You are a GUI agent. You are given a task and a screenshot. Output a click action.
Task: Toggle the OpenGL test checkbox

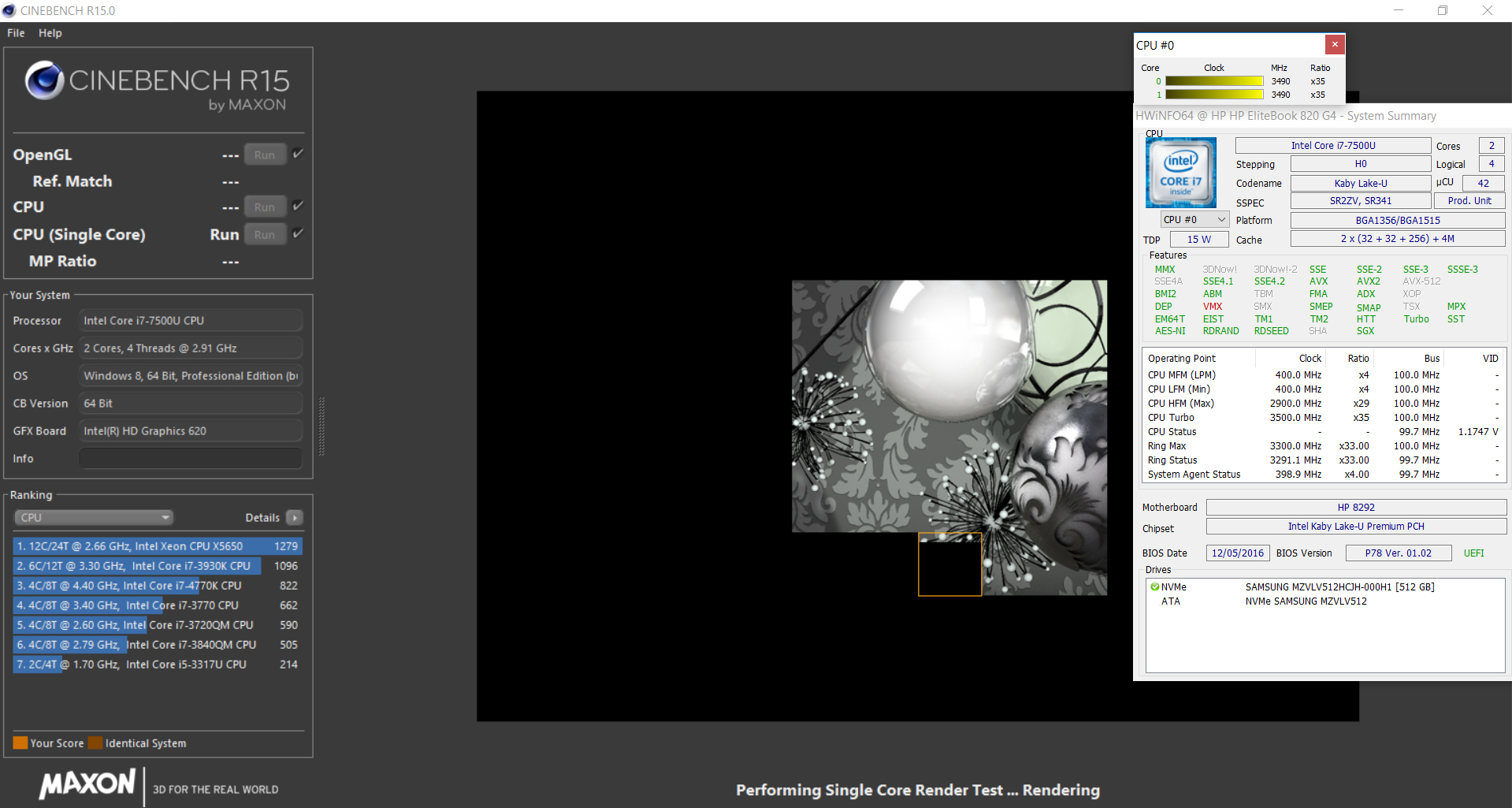298,154
